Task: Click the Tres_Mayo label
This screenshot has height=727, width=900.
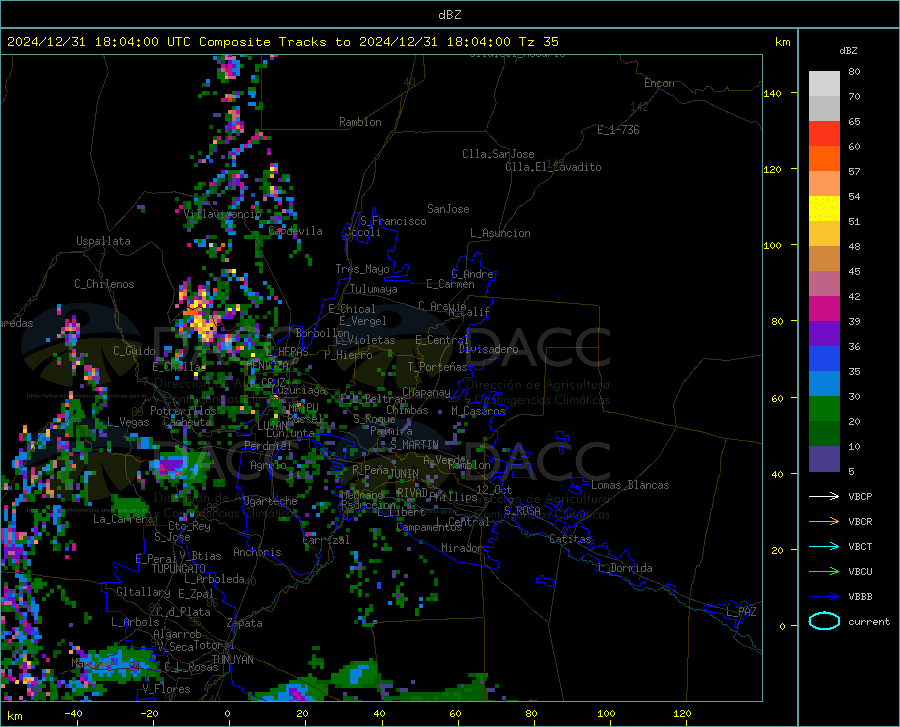Action: tap(362, 269)
